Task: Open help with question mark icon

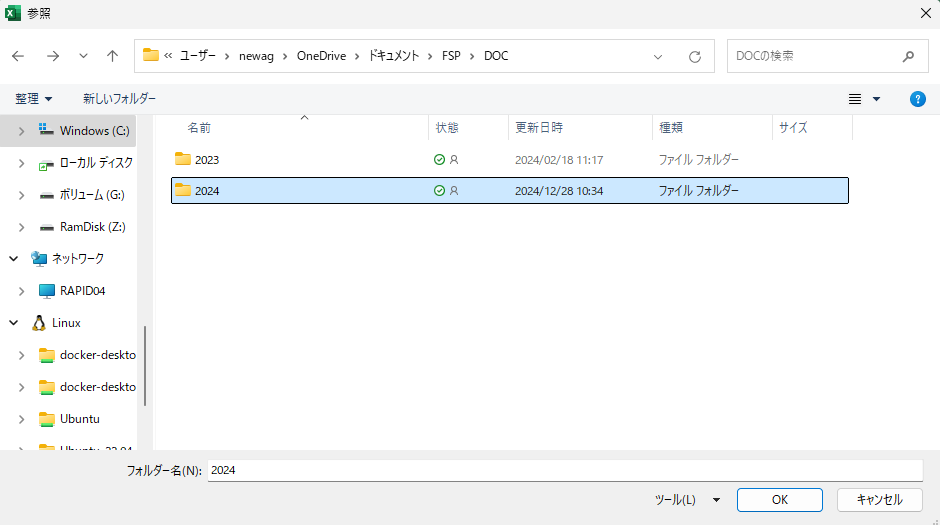Action: [x=917, y=99]
